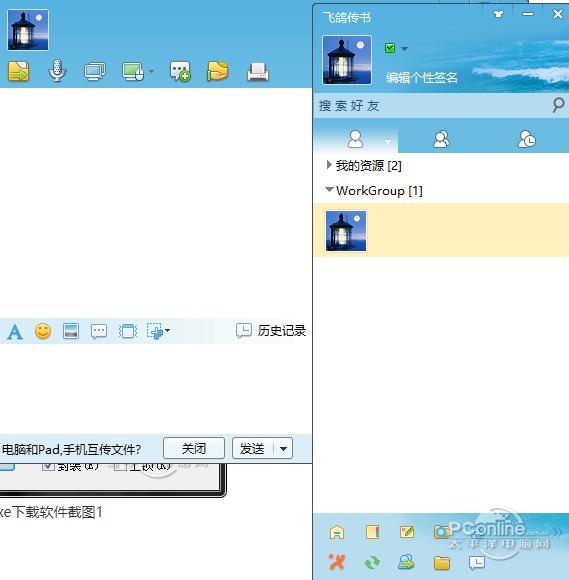Insert a picture using the image icon
This screenshot has height=580, width=569.
[71, 331]
